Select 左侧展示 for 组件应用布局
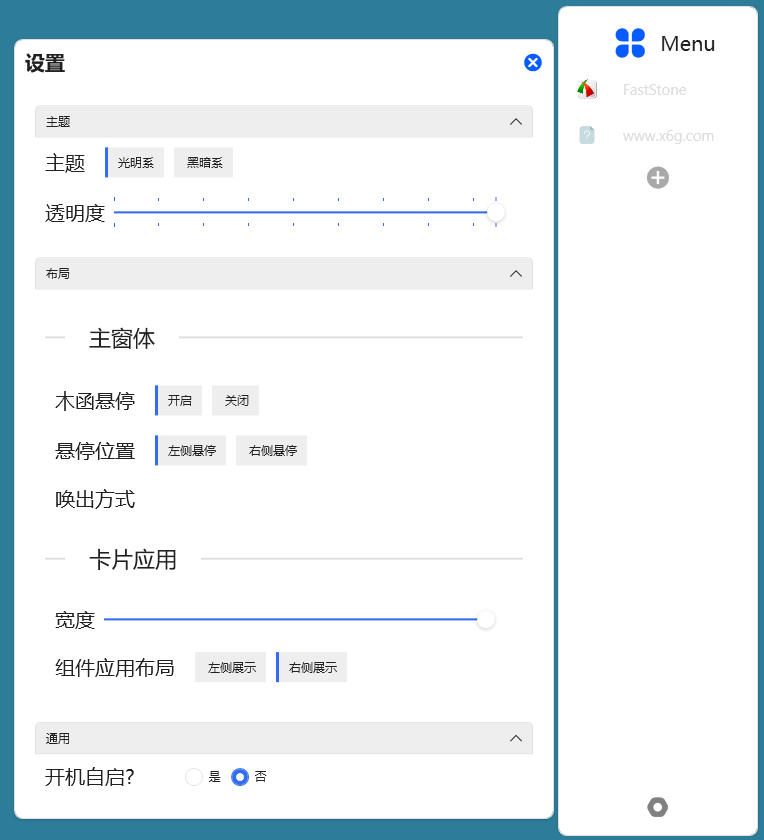Viewport: 764px width, 840px height. pos(231,668)
